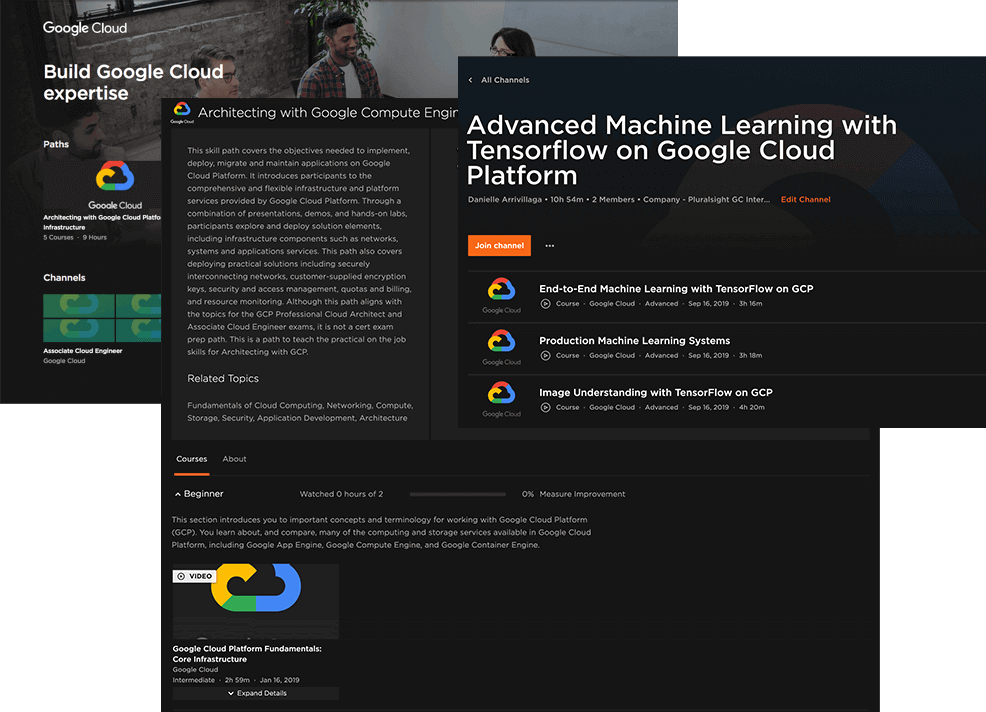Click the Google Cloud logo on Architecting skill path header
The width and height of the screenshot is (986, 712).
181,112
